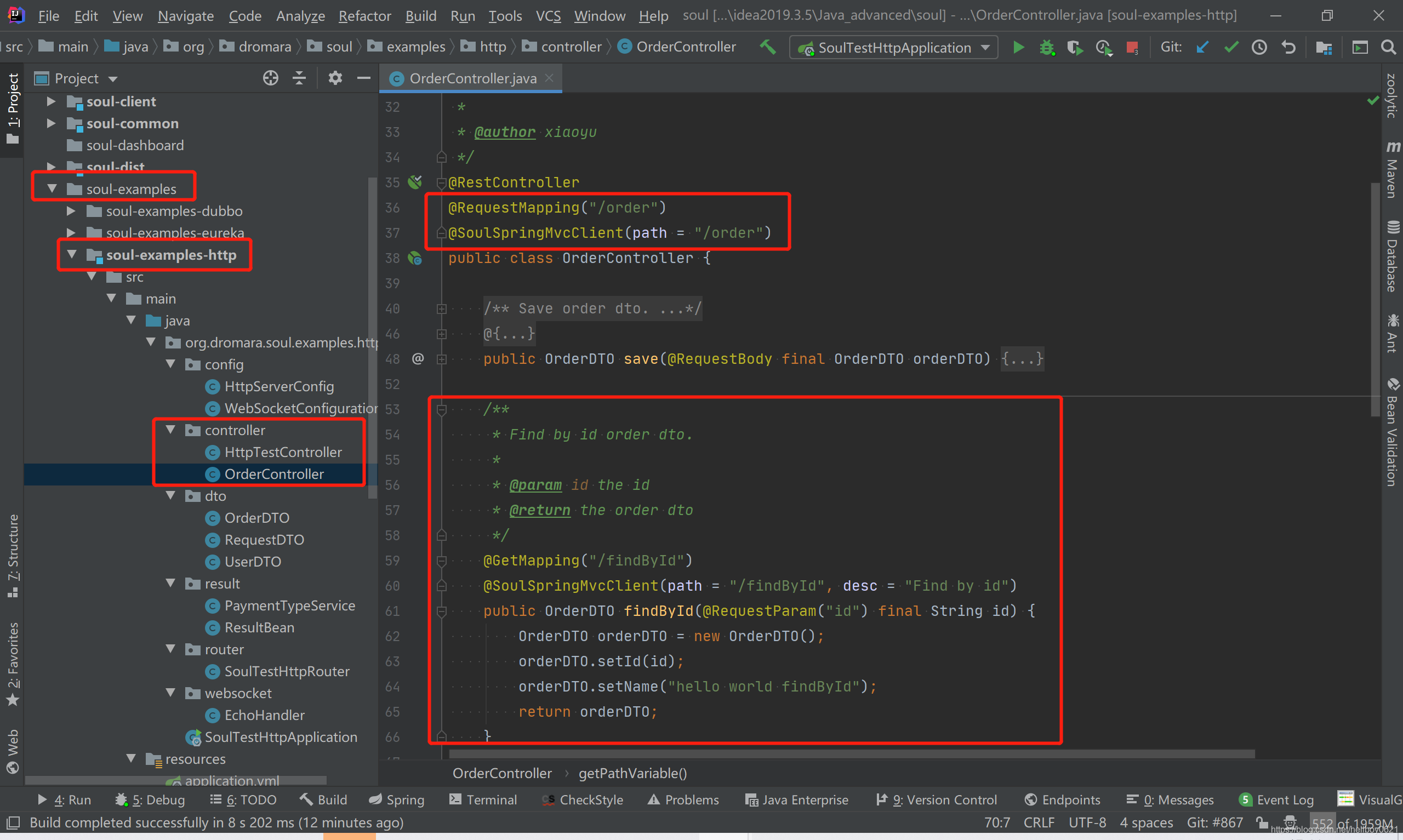Open SoulTestHttpApplication run configuration dropdown
This screenshot has width=1403, height=840.
coord(893,48)
